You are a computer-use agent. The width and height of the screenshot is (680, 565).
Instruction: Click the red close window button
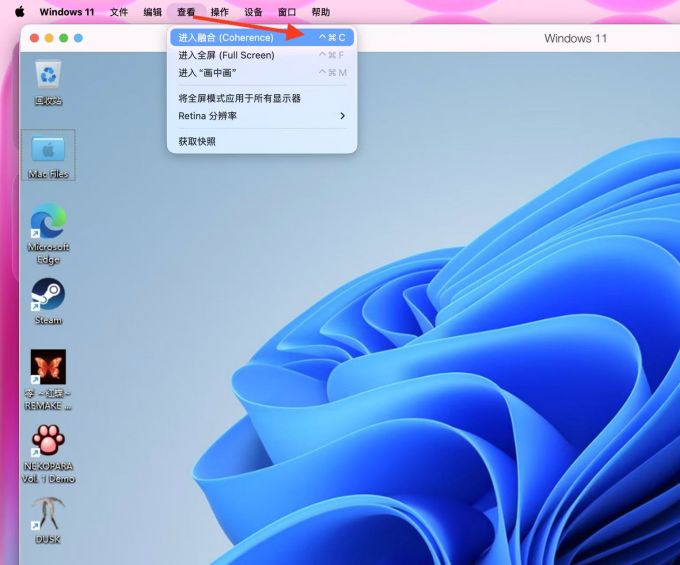[x=34, y=38]
